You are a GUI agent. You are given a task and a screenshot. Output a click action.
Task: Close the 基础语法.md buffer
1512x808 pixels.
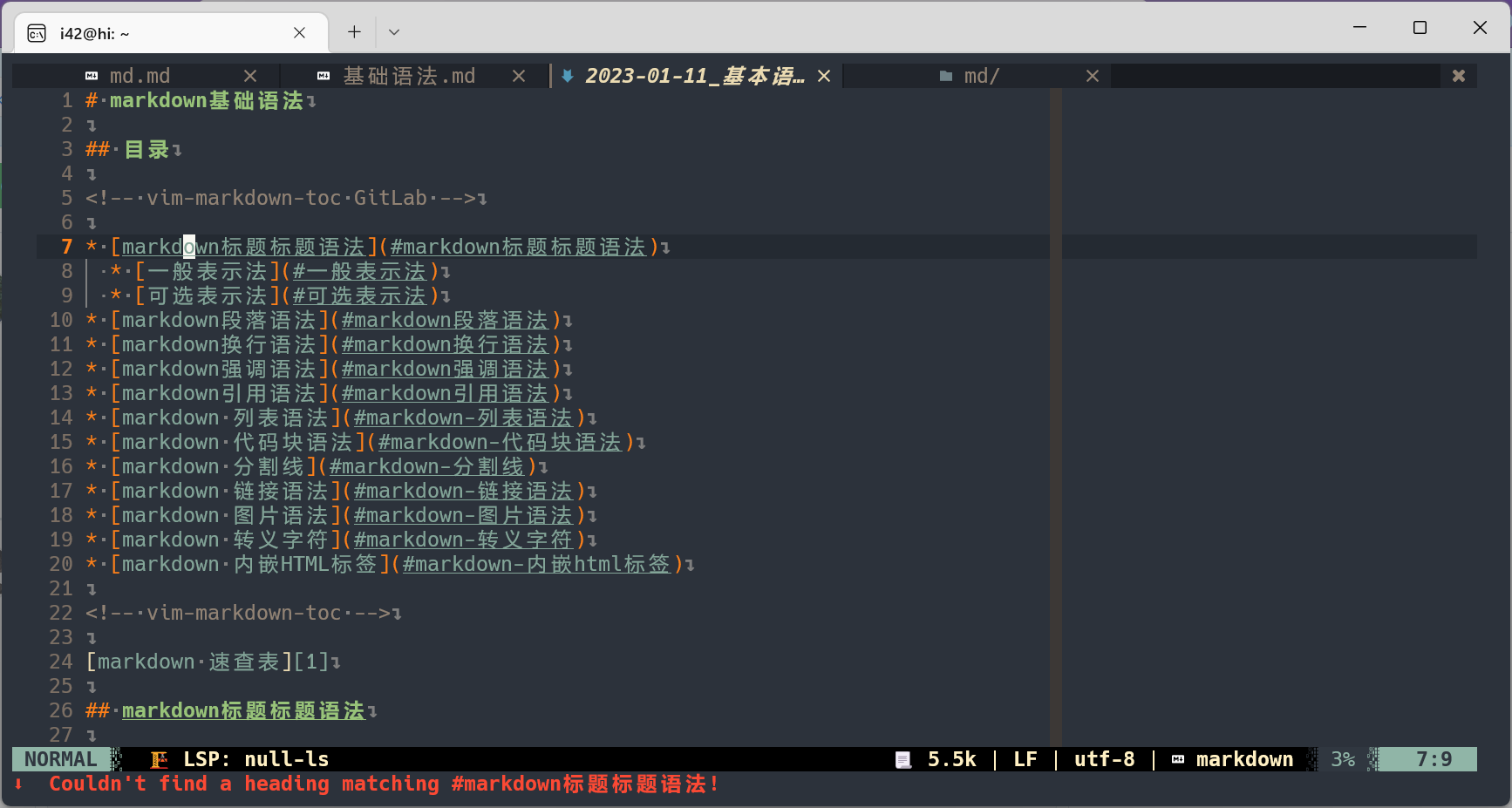(519, 76)
